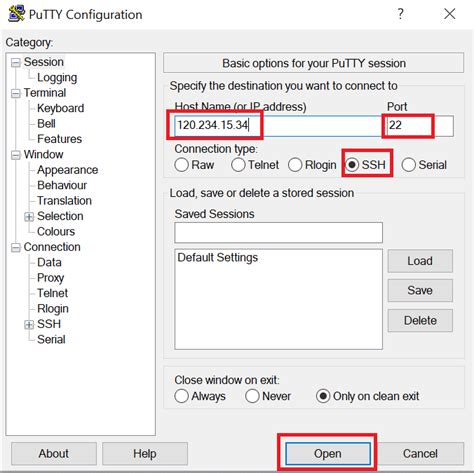Click the Port number field
The width and height of the screenshot is (474, 473).
click(419, 126)
